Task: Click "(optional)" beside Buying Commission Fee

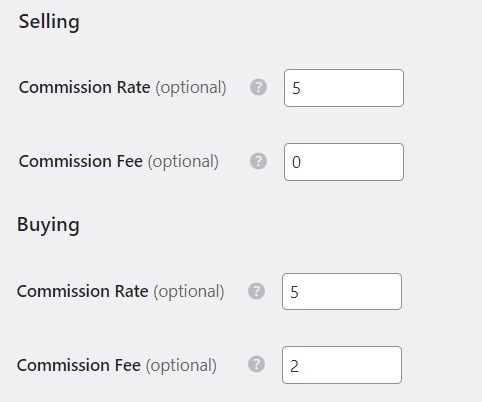Action: coord(181,366)
